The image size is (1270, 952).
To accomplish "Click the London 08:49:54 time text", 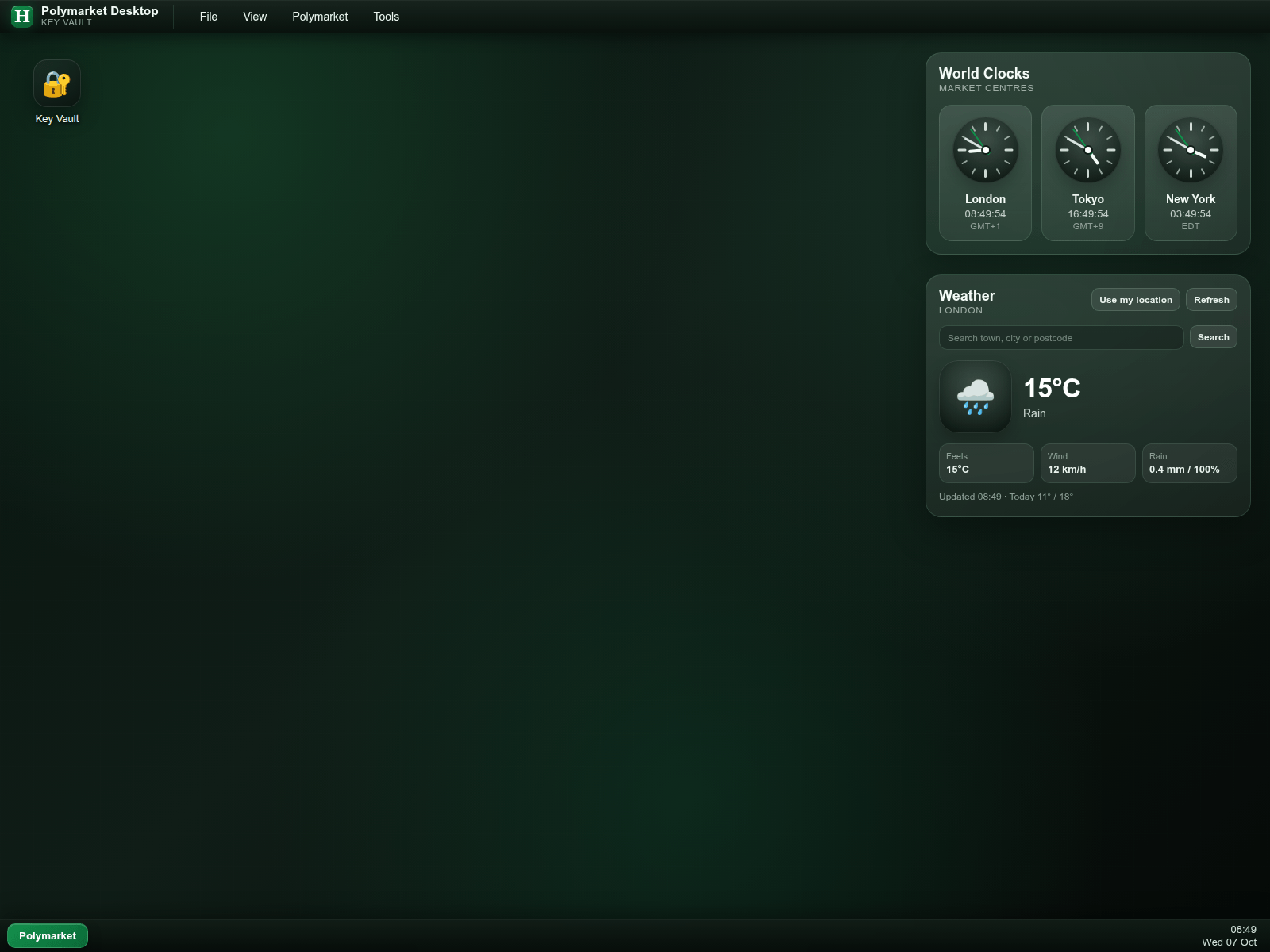I will click(985, 214).
